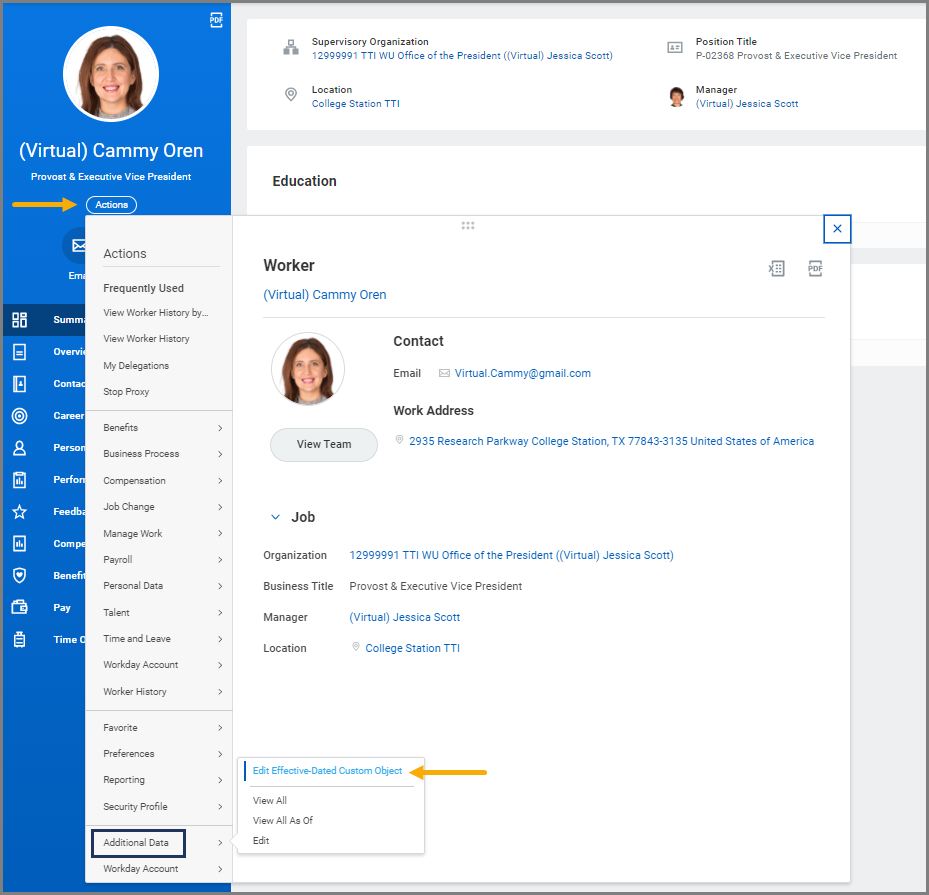929x895 pixels.
Task: Open the Summary sidebar icon
Action: coord(20,320)
